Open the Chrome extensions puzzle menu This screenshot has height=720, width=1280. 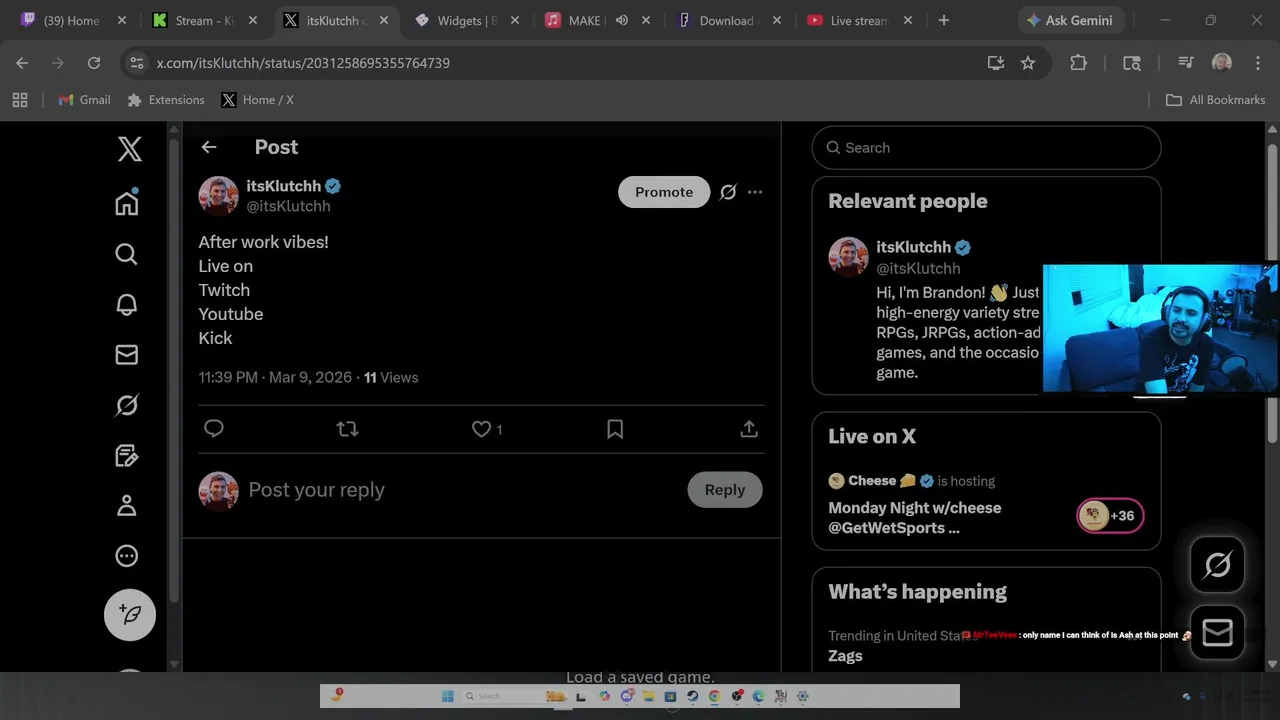1078,63
